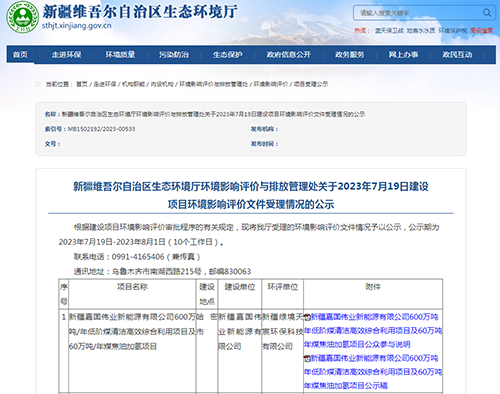The height and width of the screenshot is (394, 500).
Task: Open the 走进环保 navigation menu
Action: 67,55
